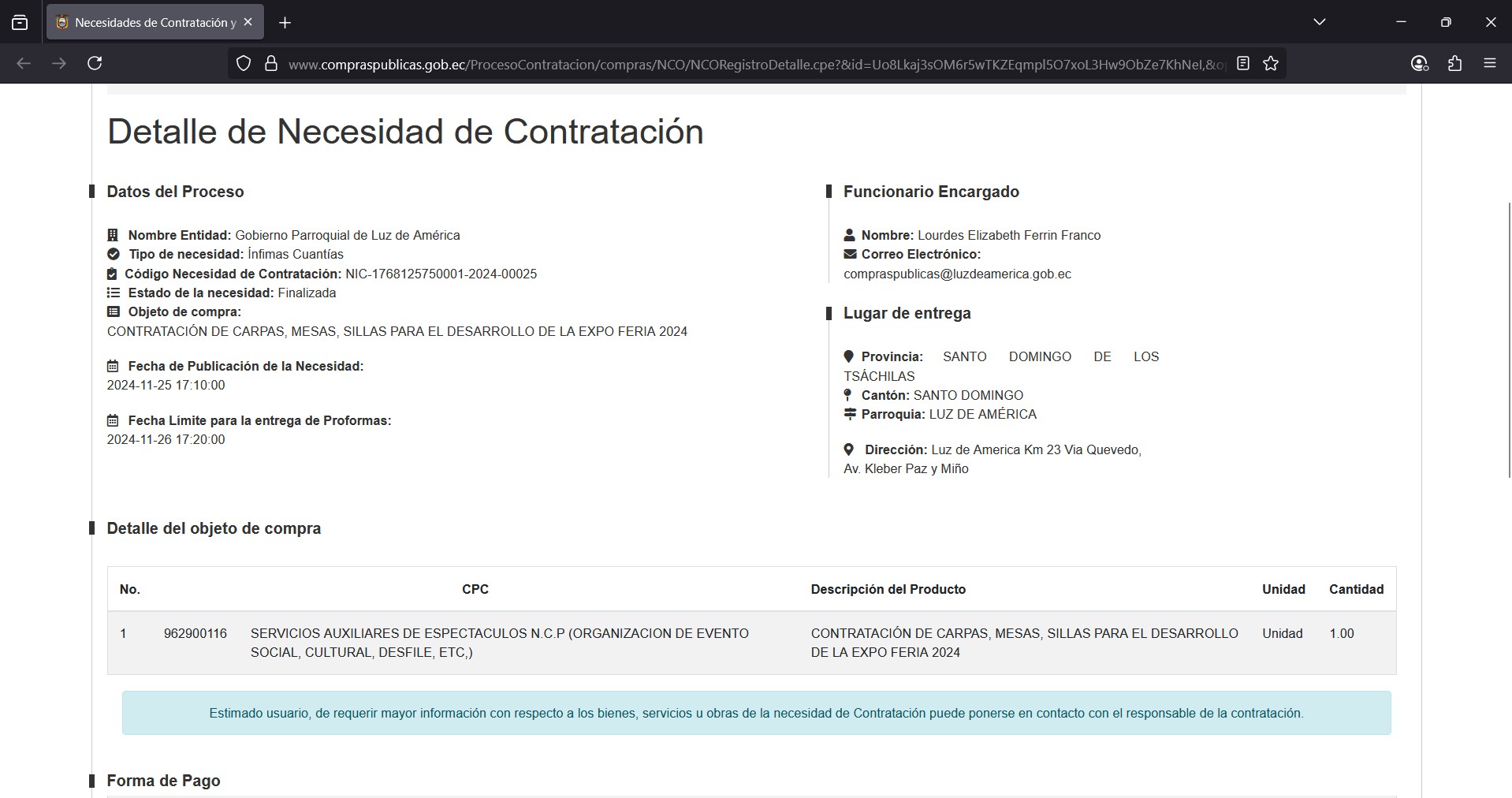Go forward to the next page

59,63
